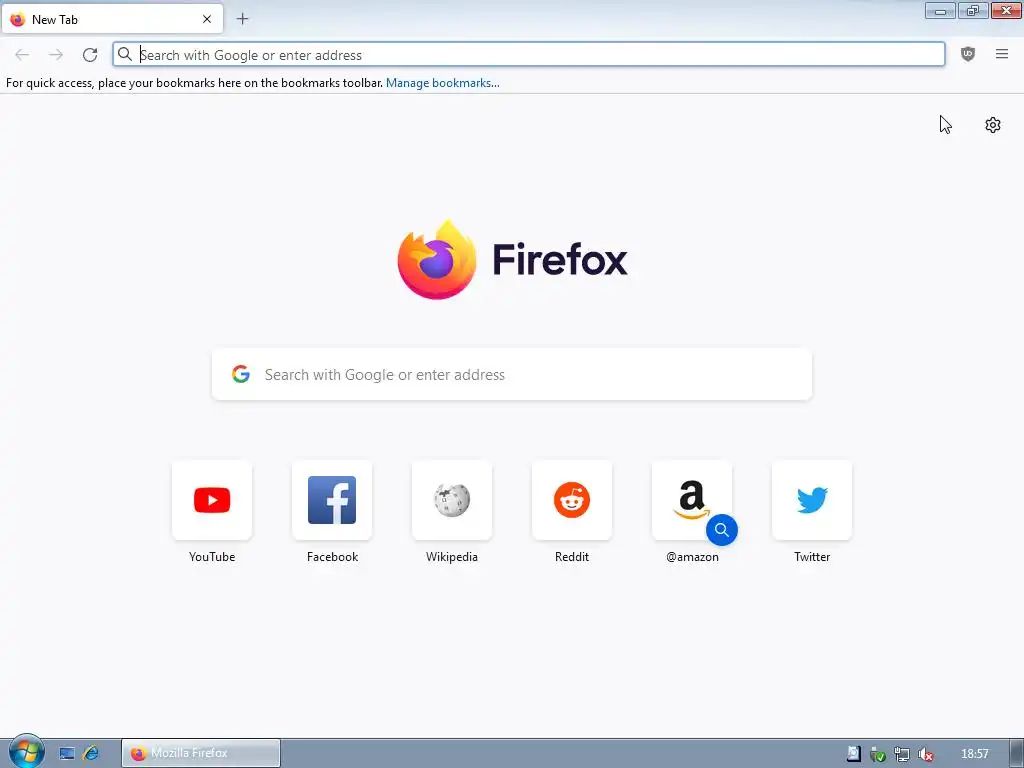Open the Windows Start menu orb
Image resolution: width=1024 pixels, height=768 pixels.
click(26, 751)
